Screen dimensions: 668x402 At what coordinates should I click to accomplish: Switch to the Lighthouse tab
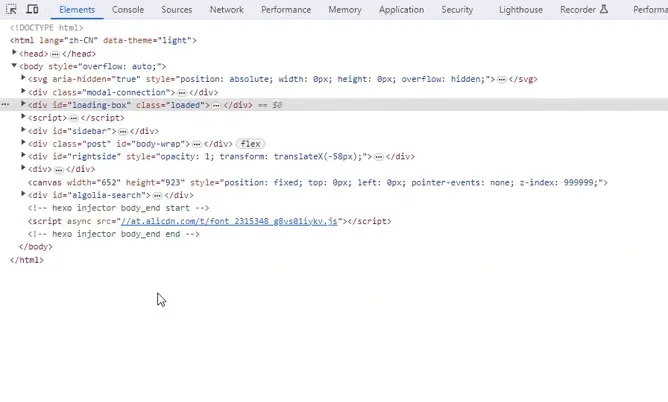click(x=521, y=9)
